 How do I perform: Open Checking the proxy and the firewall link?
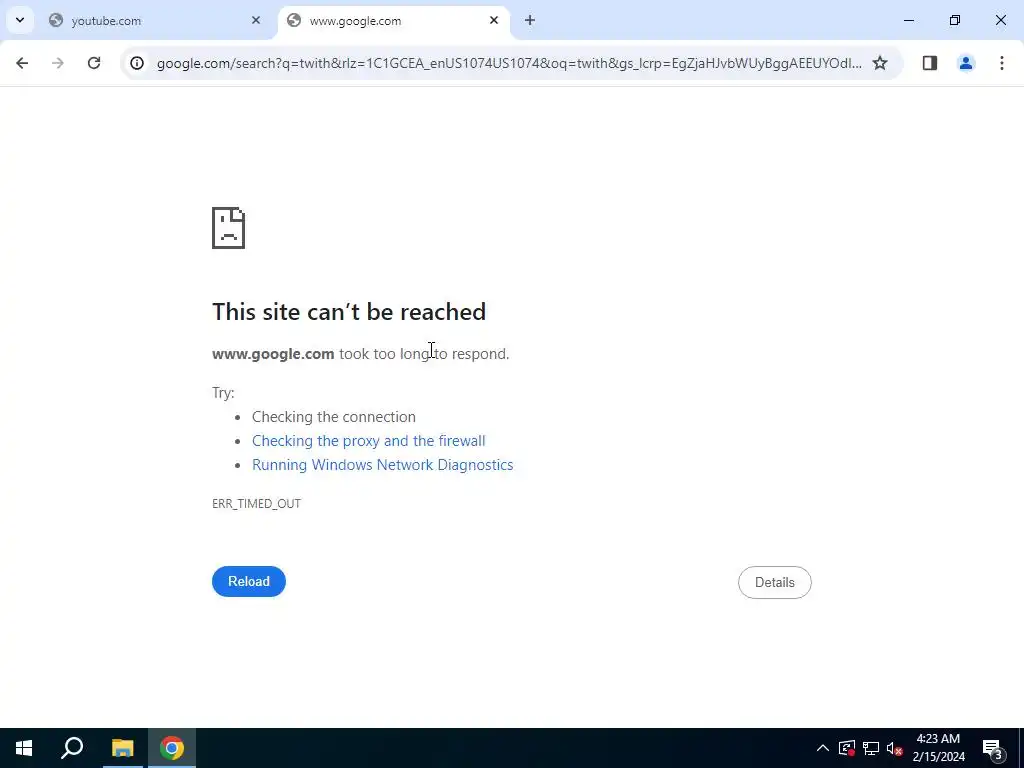pyautogui.click(x=368, y=441)
